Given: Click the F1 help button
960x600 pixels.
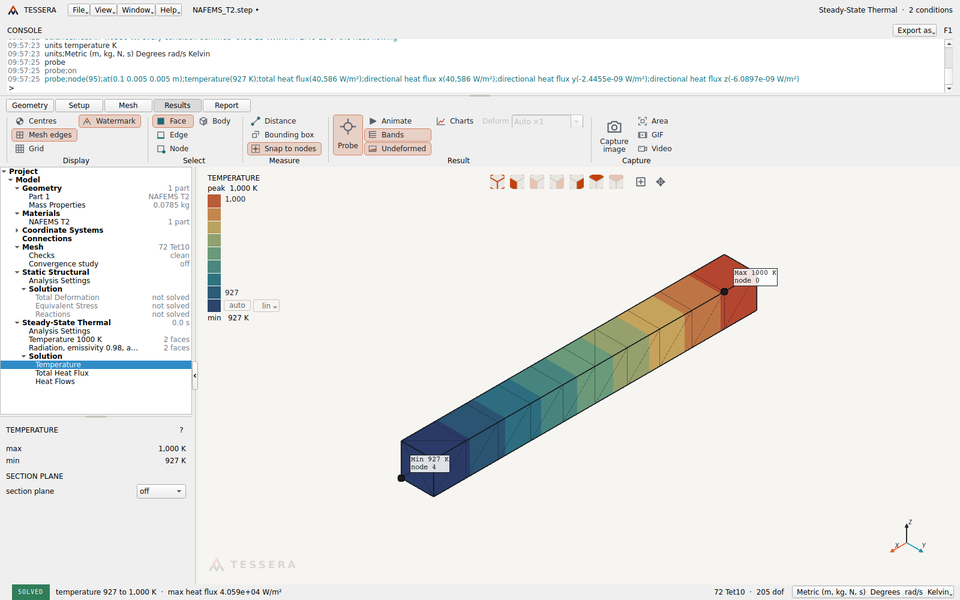Looking at the screenshot, I should tap(948, 31).
